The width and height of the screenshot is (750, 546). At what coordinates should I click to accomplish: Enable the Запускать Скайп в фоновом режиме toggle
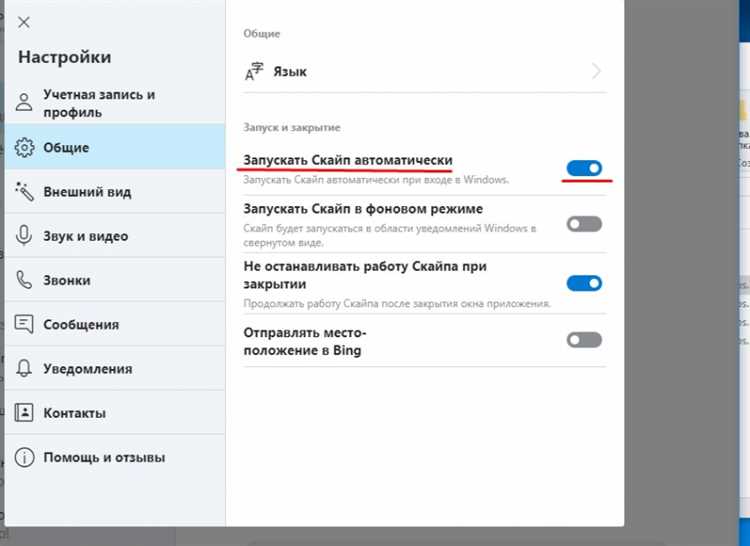[584, 223]
